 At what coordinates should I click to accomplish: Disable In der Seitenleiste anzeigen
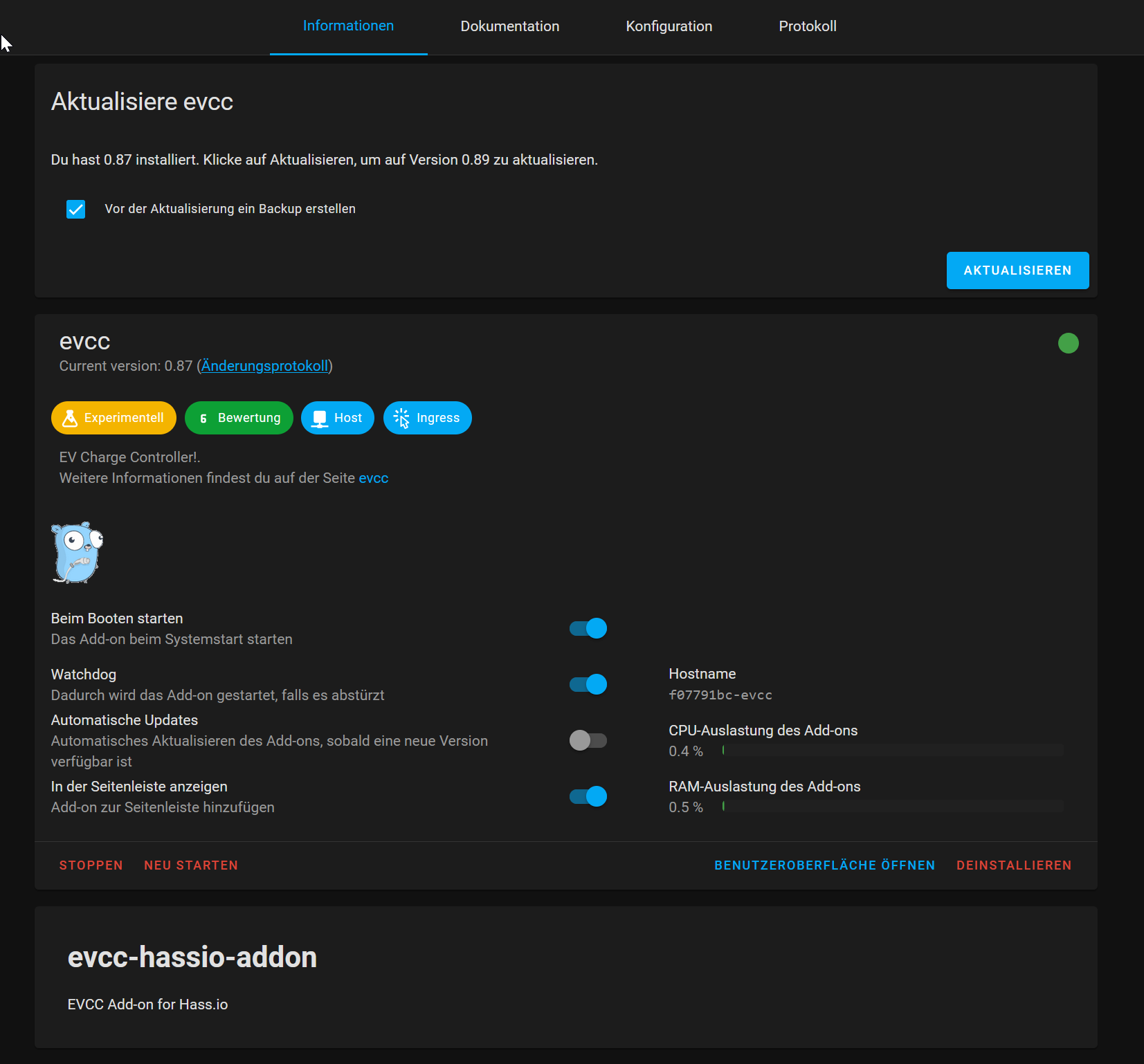[x=587, y=796]
